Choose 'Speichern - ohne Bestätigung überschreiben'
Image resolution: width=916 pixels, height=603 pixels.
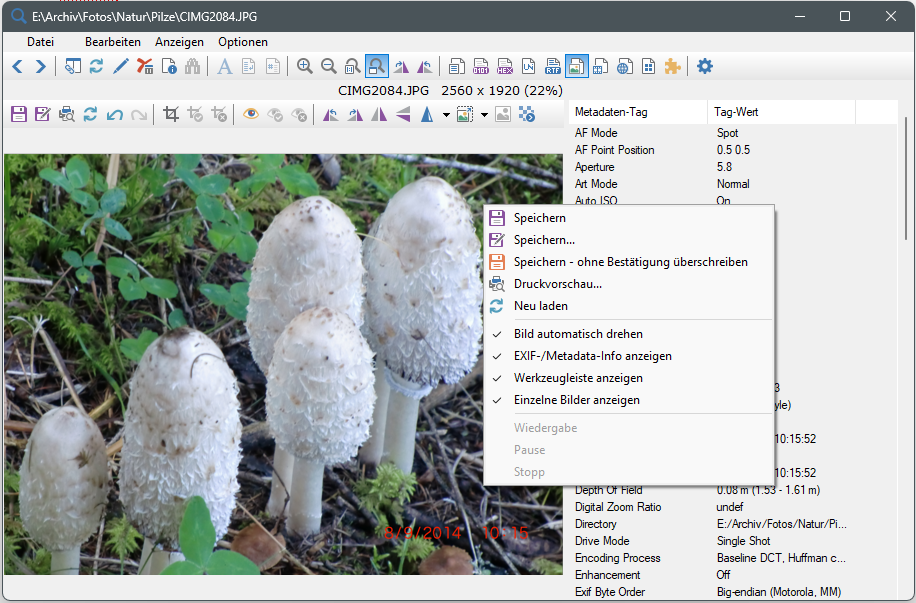coord(630,262)
